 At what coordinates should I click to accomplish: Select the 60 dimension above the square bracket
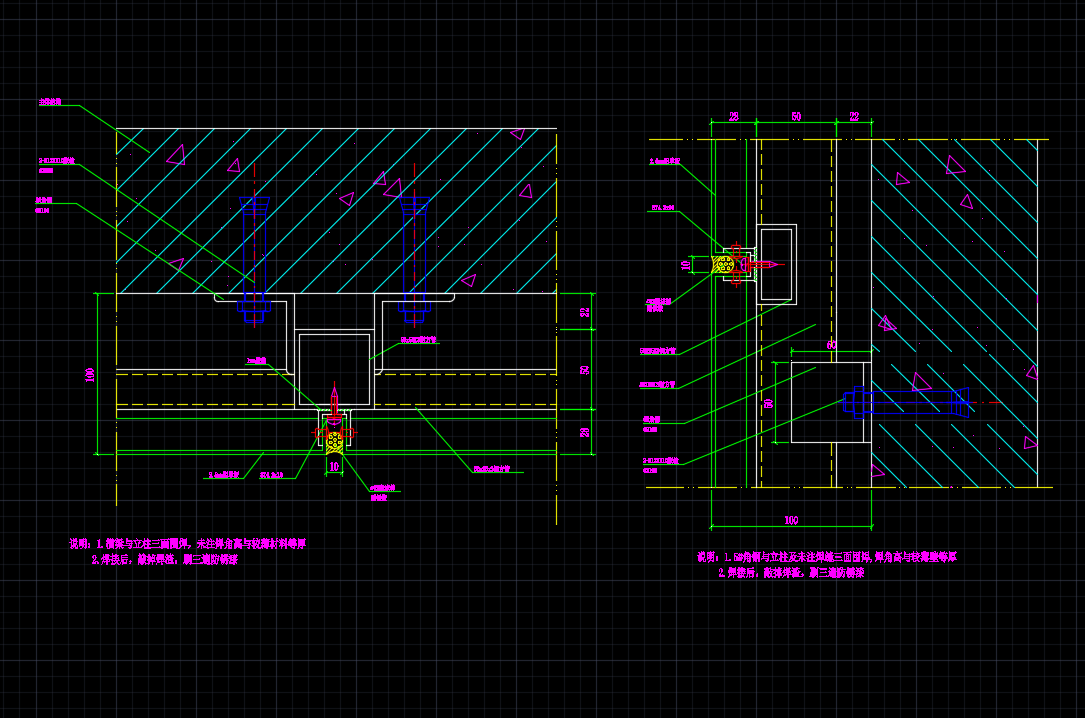click(830, 345)
